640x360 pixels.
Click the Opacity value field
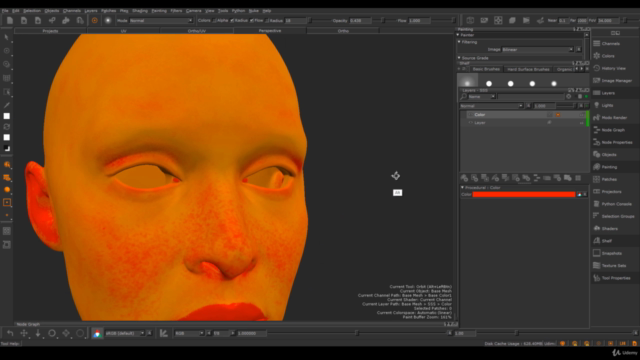(361, 20)
